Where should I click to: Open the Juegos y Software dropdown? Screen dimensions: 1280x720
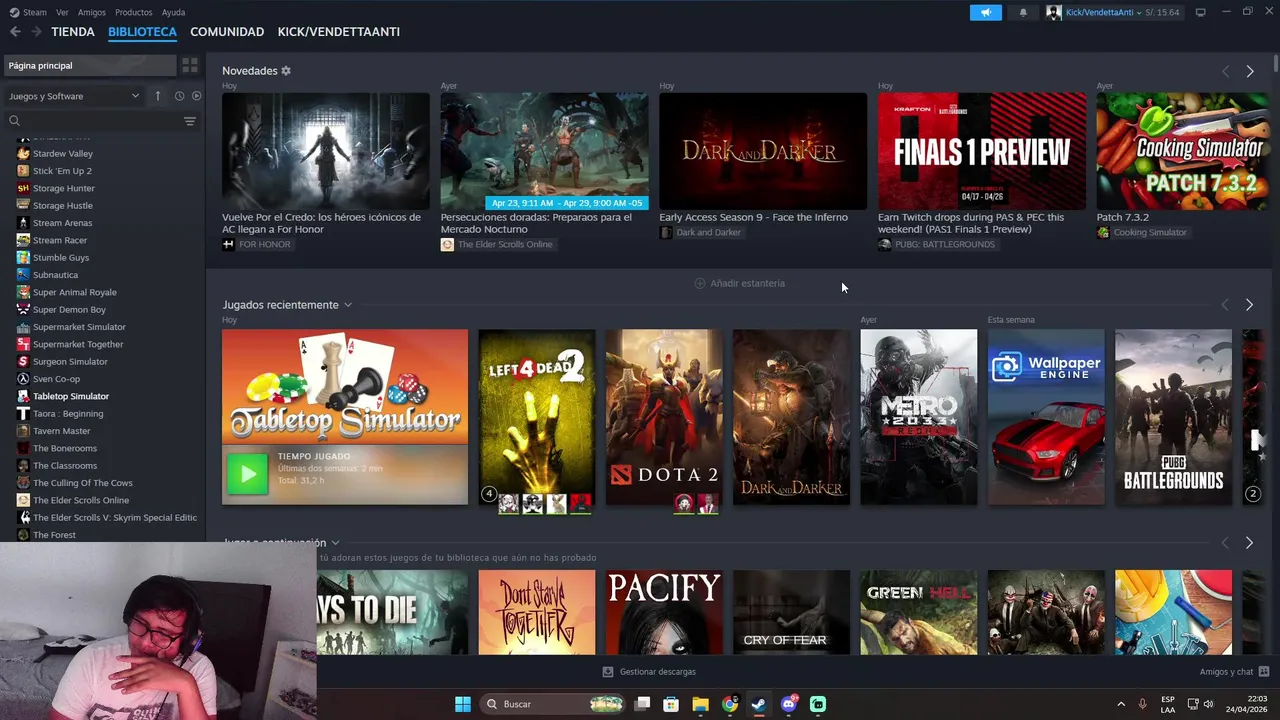point(74,96)
